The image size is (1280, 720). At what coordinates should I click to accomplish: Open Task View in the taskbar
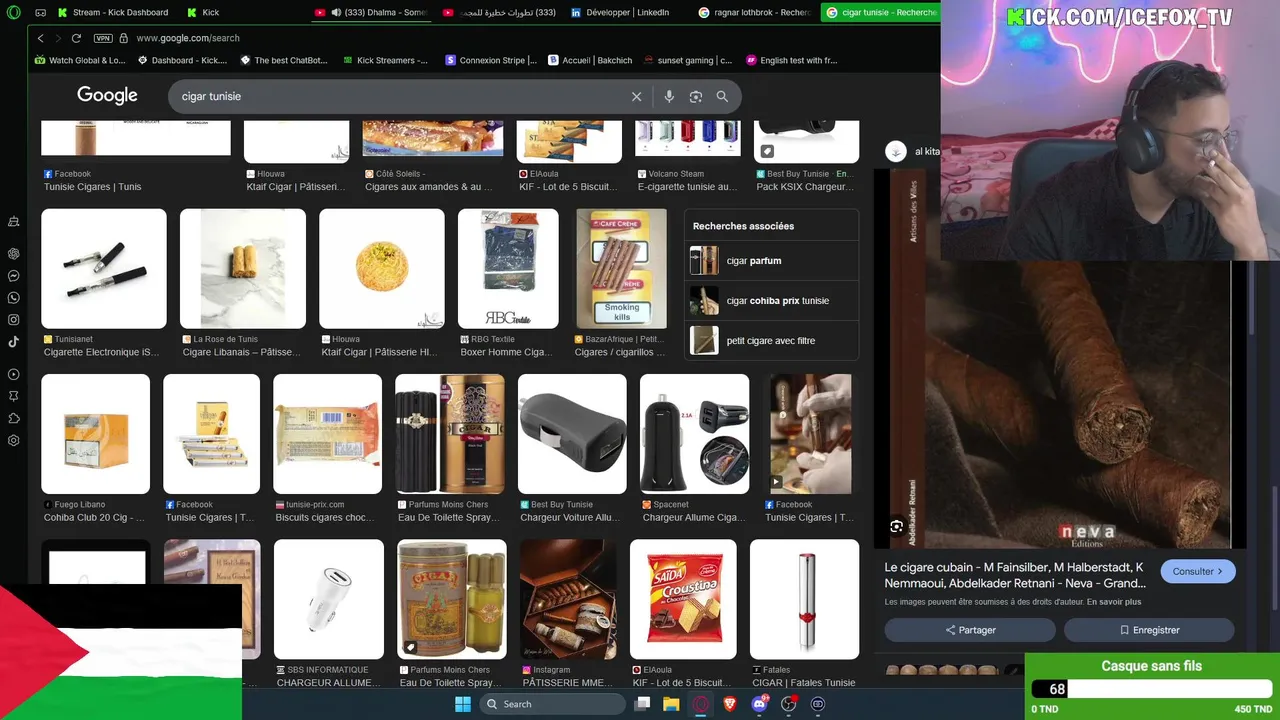tap(643, 704)
